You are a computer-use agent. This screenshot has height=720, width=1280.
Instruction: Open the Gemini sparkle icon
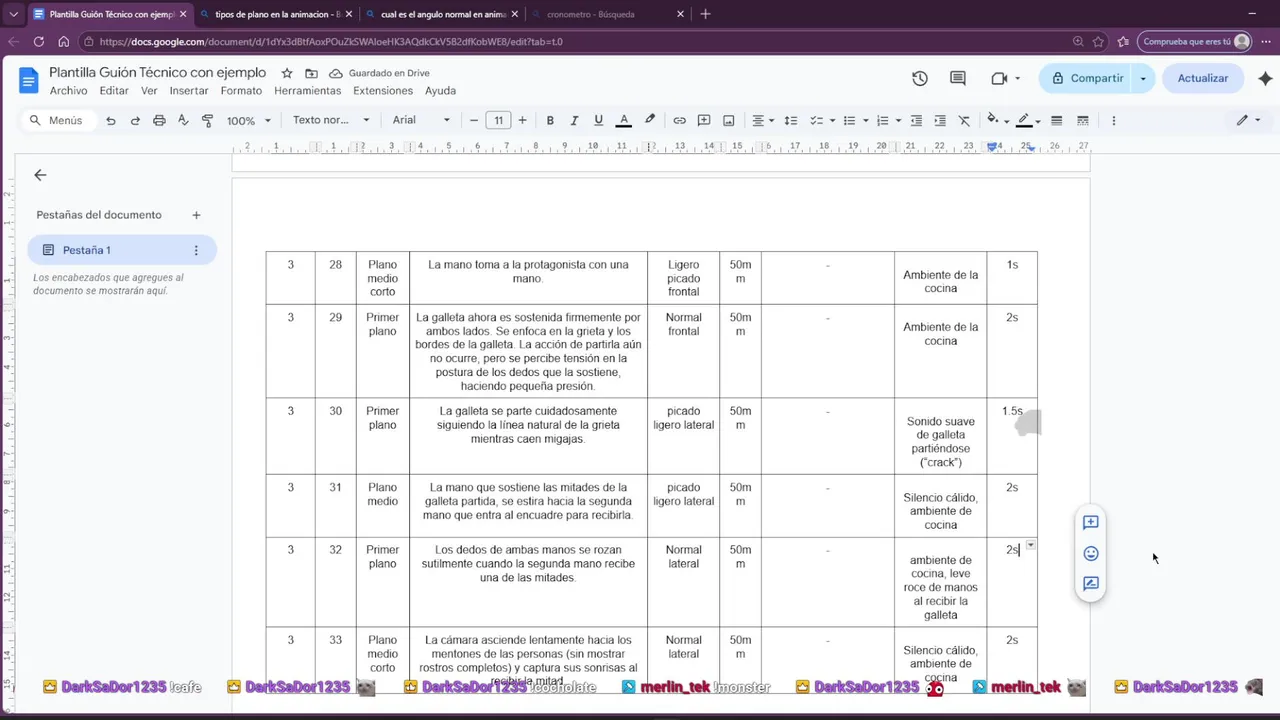click(x=1265, y=78)
